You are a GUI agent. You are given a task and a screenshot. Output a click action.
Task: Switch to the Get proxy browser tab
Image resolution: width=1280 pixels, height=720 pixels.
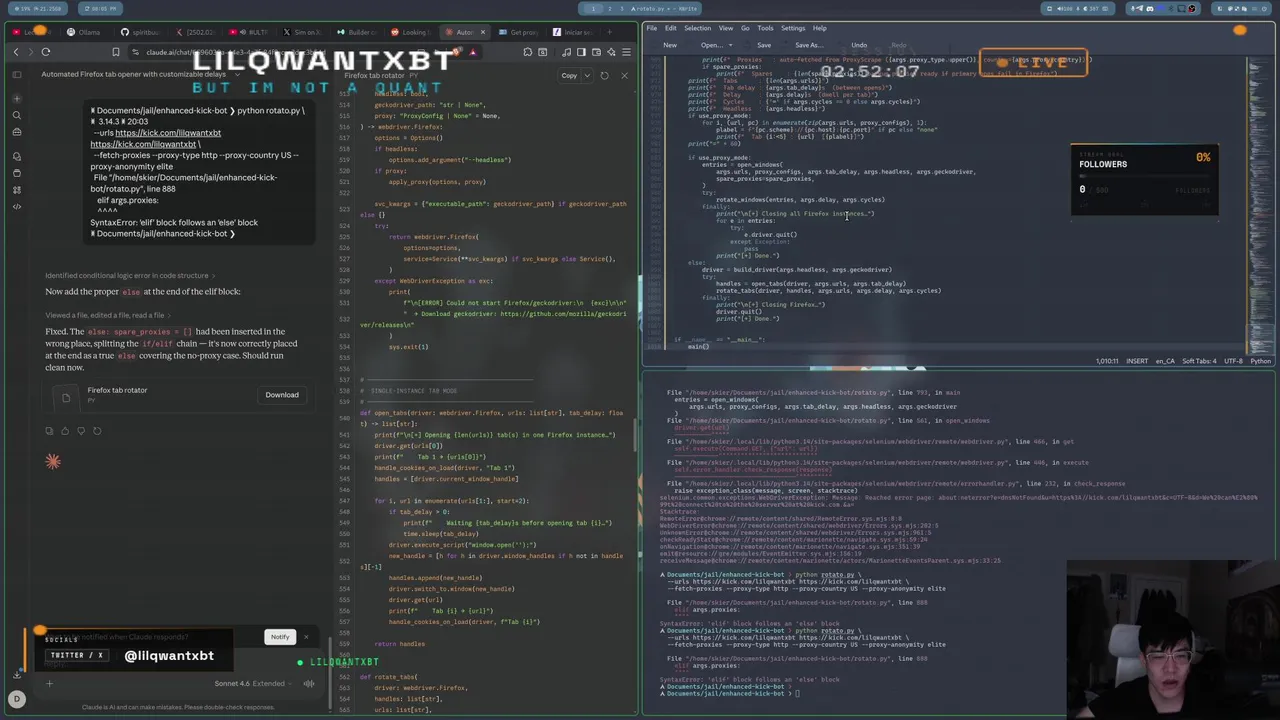pos(520,32)
